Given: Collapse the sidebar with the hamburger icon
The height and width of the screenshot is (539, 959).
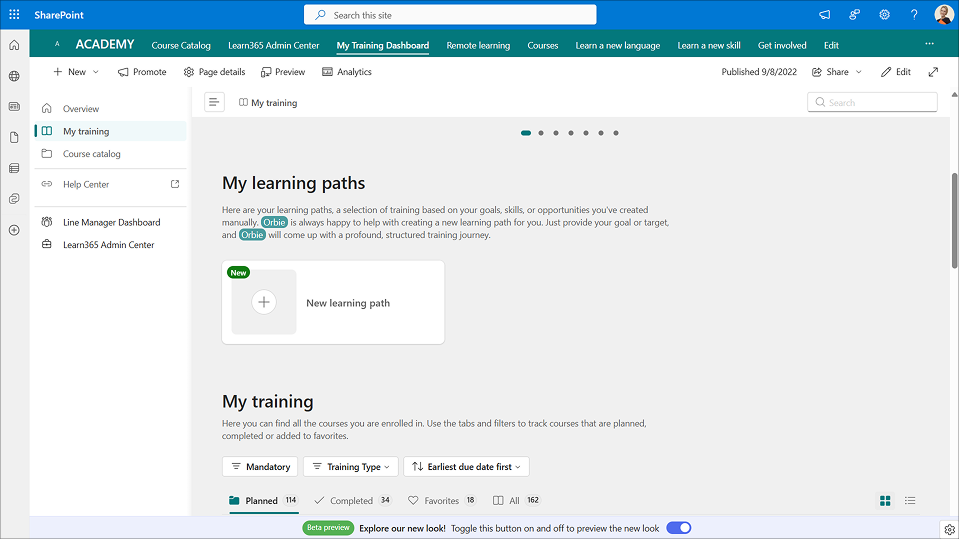Looking at the screenshot, I should 214,102.
